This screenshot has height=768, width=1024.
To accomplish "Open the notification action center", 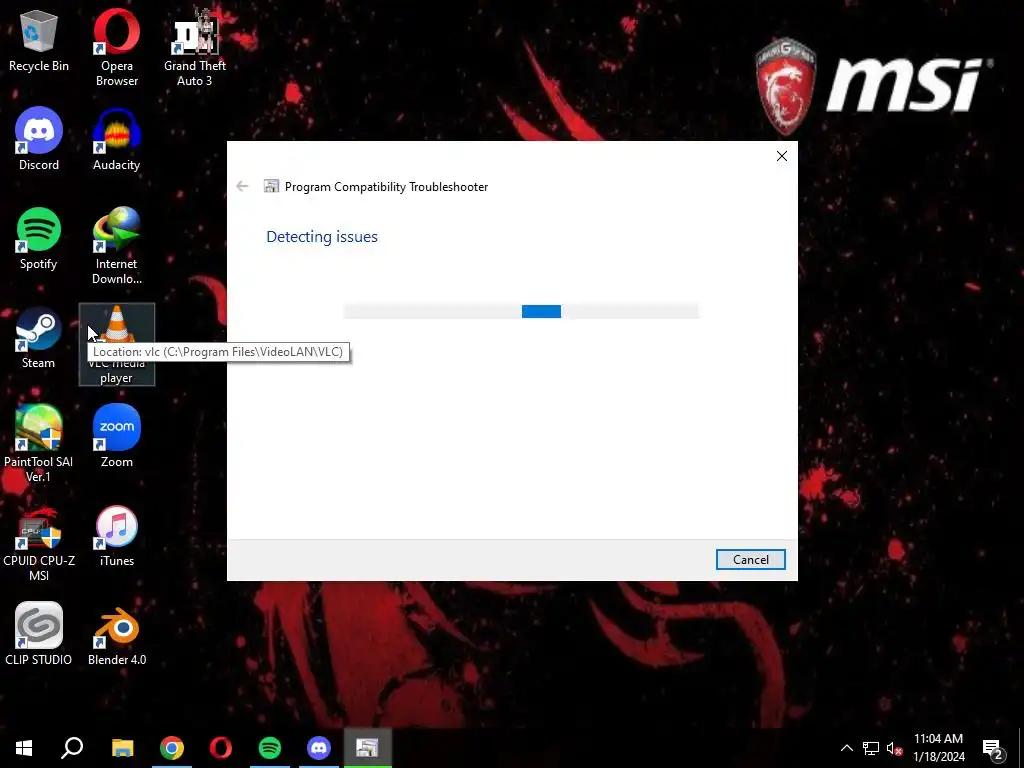I will coord(993,748).
